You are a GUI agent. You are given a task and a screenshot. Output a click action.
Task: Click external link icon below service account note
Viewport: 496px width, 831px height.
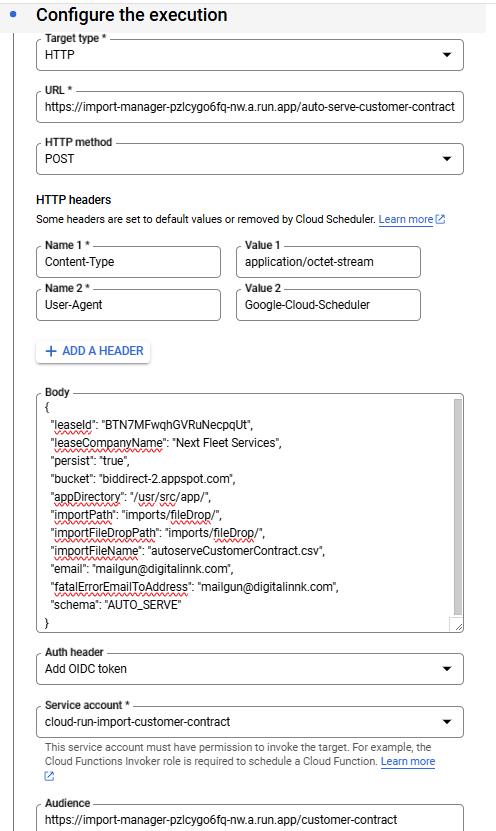pyautogui.click(x=49, y=776)
